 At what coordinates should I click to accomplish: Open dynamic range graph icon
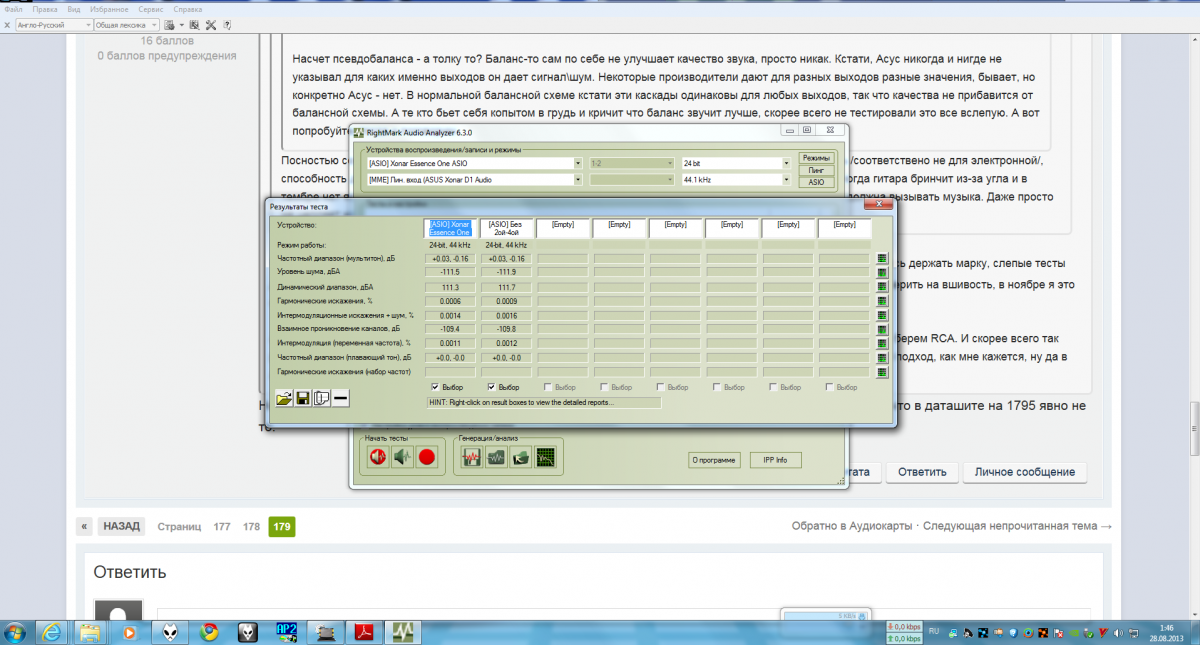click(882, 287)
